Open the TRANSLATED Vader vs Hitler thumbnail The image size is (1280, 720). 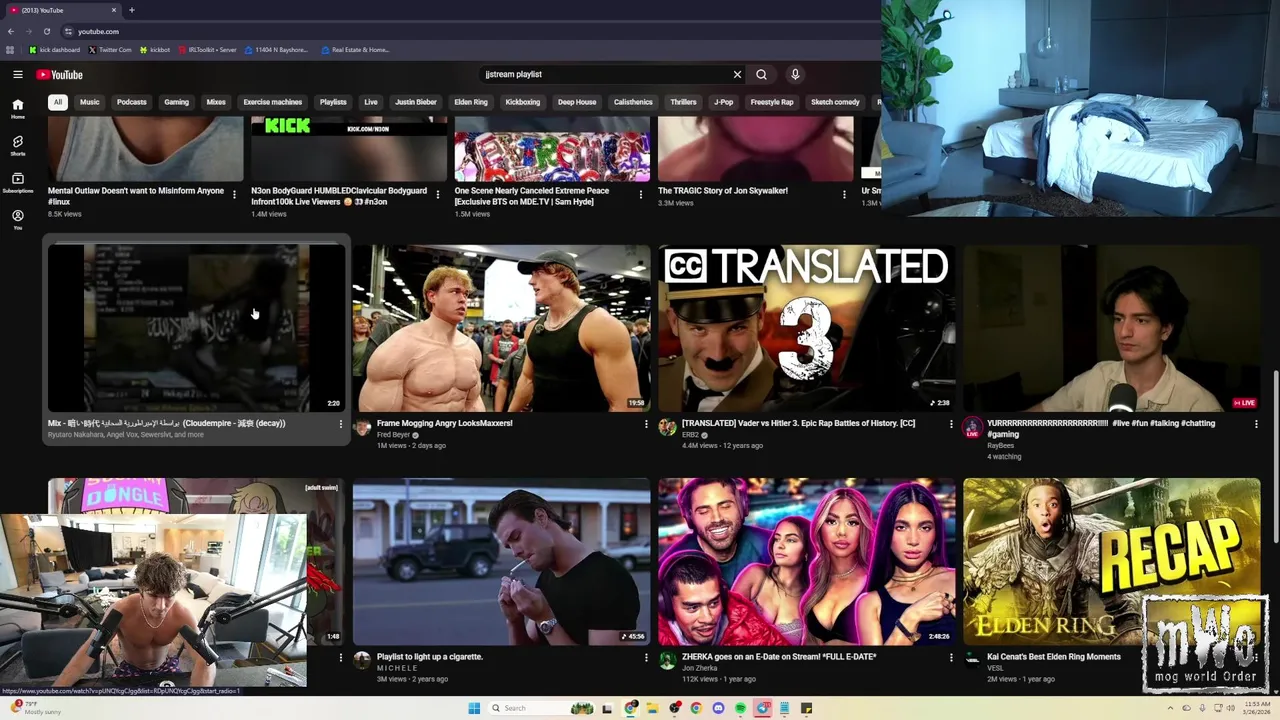pos(806,328)
